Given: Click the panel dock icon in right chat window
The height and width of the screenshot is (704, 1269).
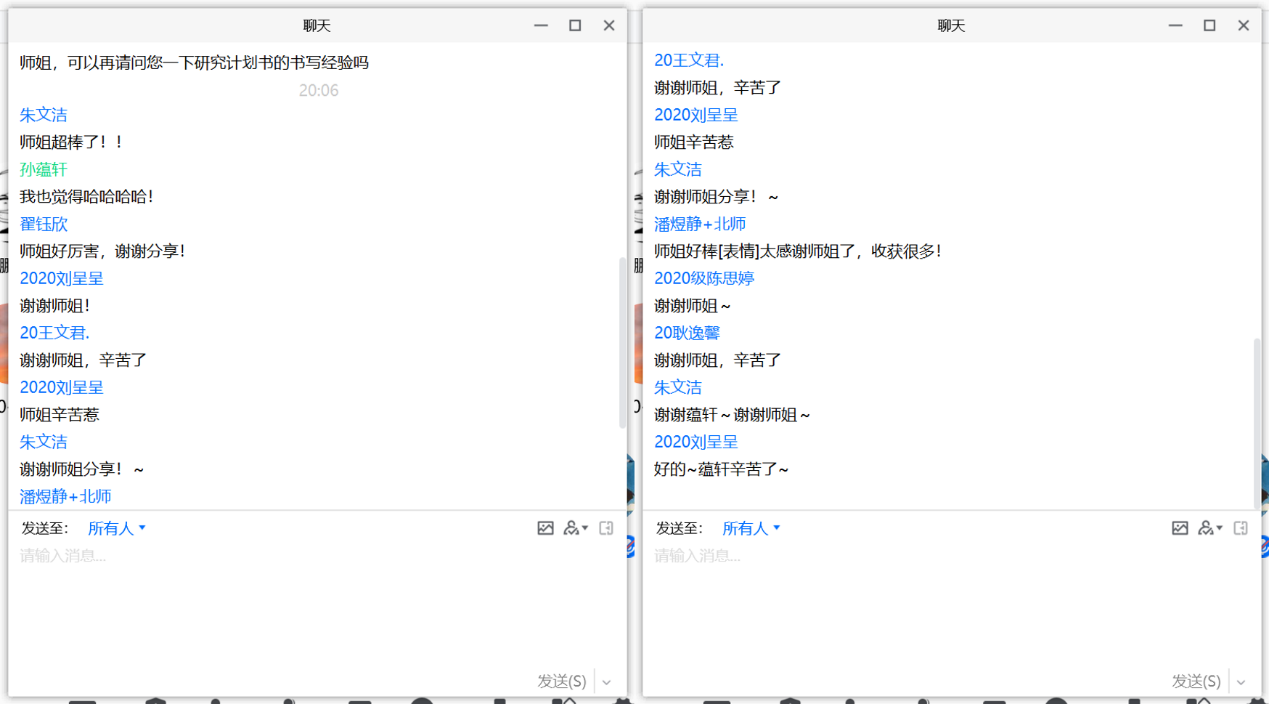Looking at the screenshot, I should [x=1241, y=528].
